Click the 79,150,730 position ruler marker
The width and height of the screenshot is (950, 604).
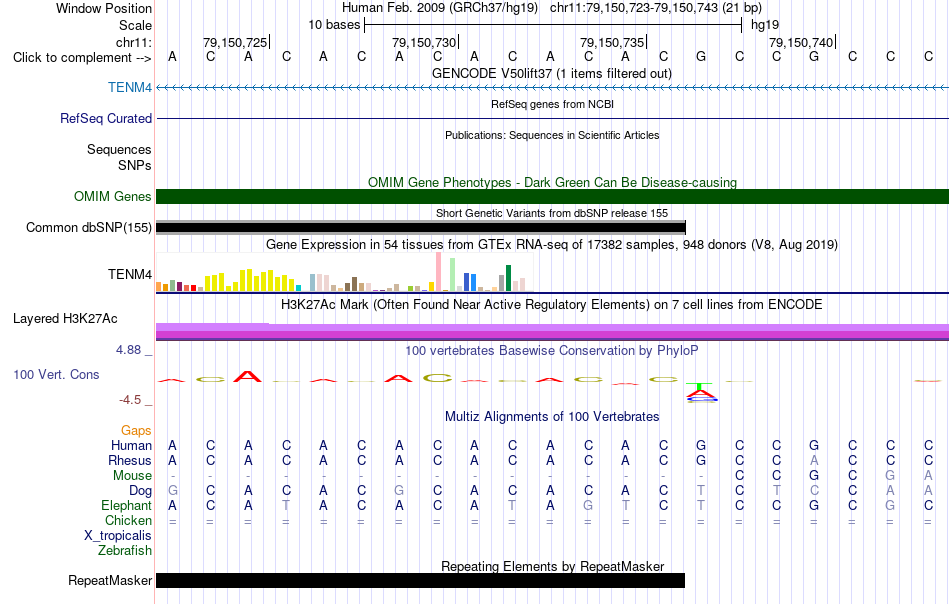click(425, 42)
